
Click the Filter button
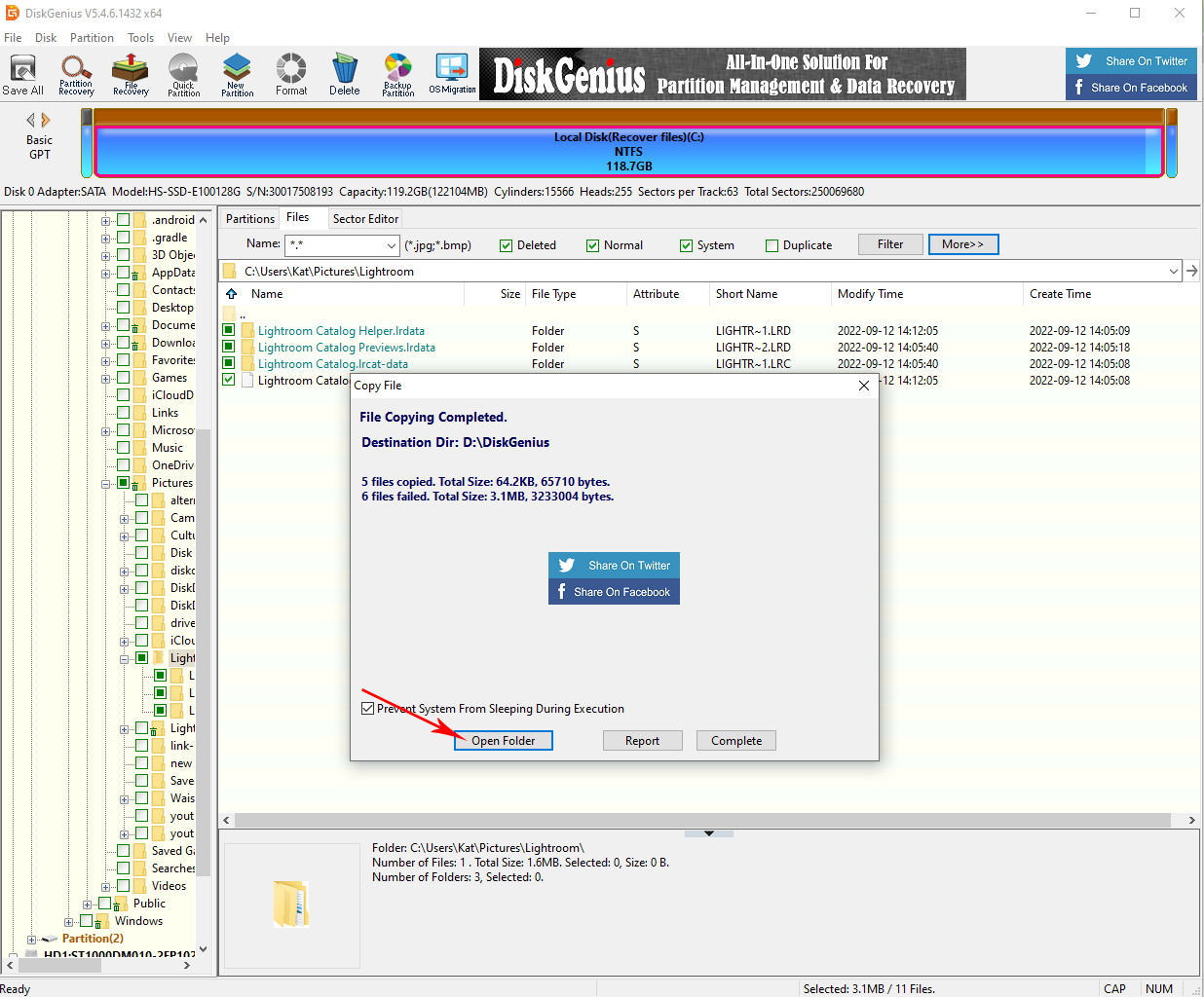click(x=890, y=244)
